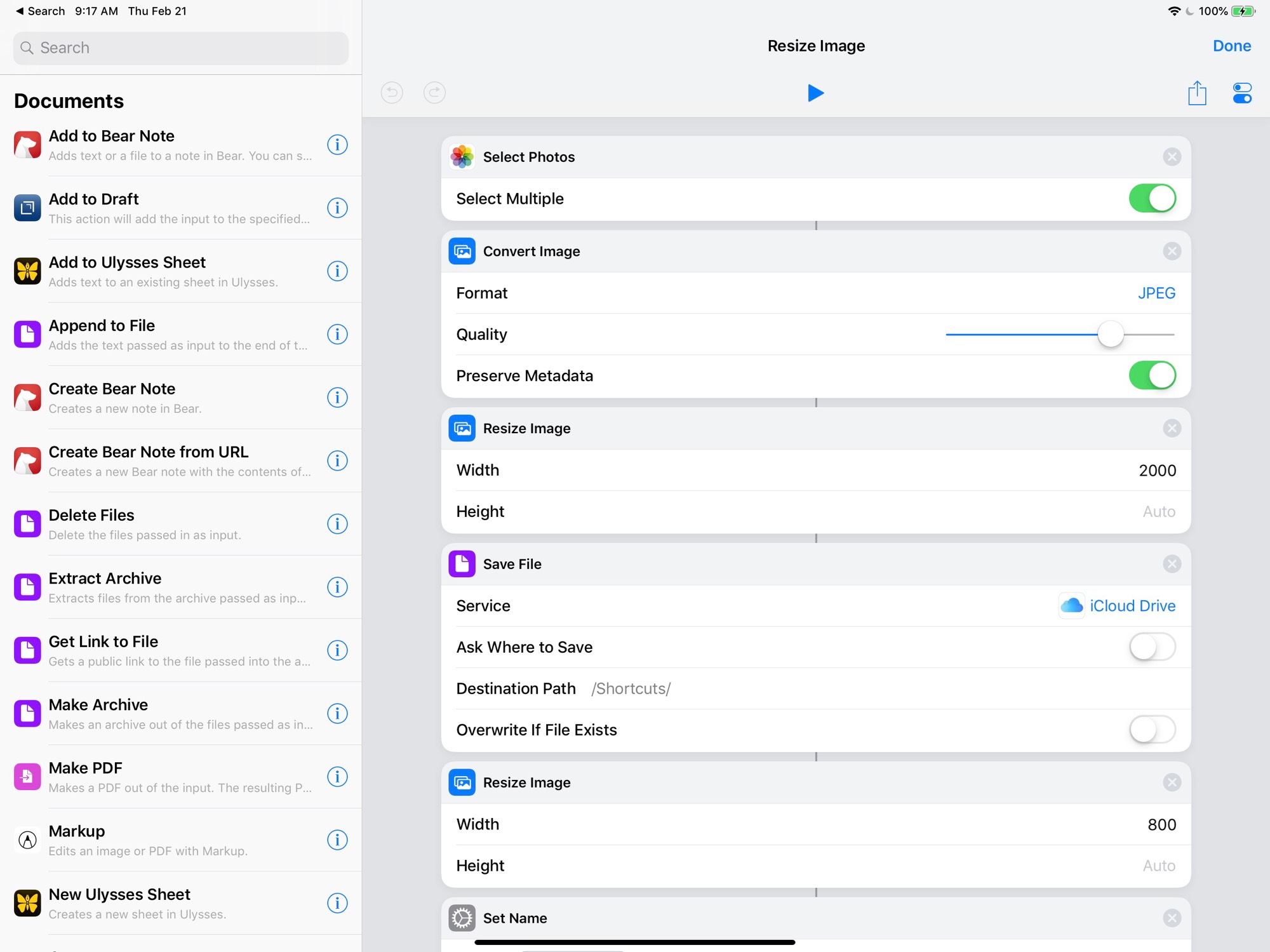The image size is (1270, 952).
Task: Tap the share icon in toolbar
Action: click(1197, 93)
